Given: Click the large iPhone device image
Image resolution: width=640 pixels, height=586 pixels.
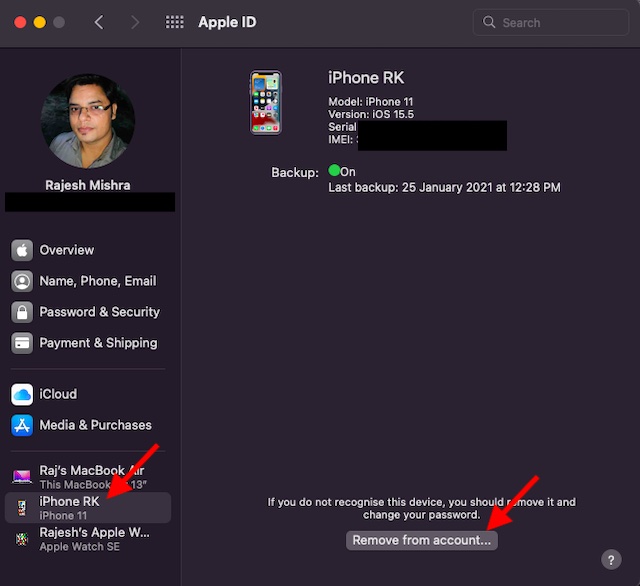Looking at the screenshot, I should click(266, 102).
